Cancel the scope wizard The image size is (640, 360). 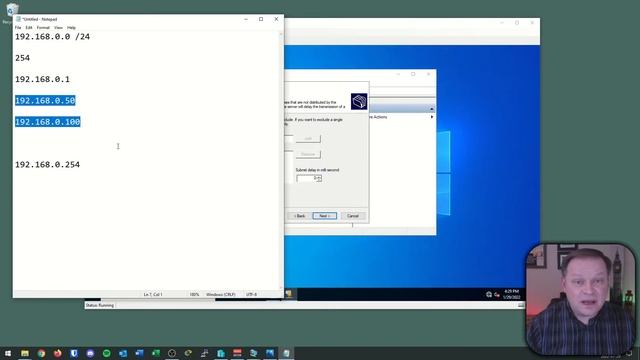coord(353,216)
